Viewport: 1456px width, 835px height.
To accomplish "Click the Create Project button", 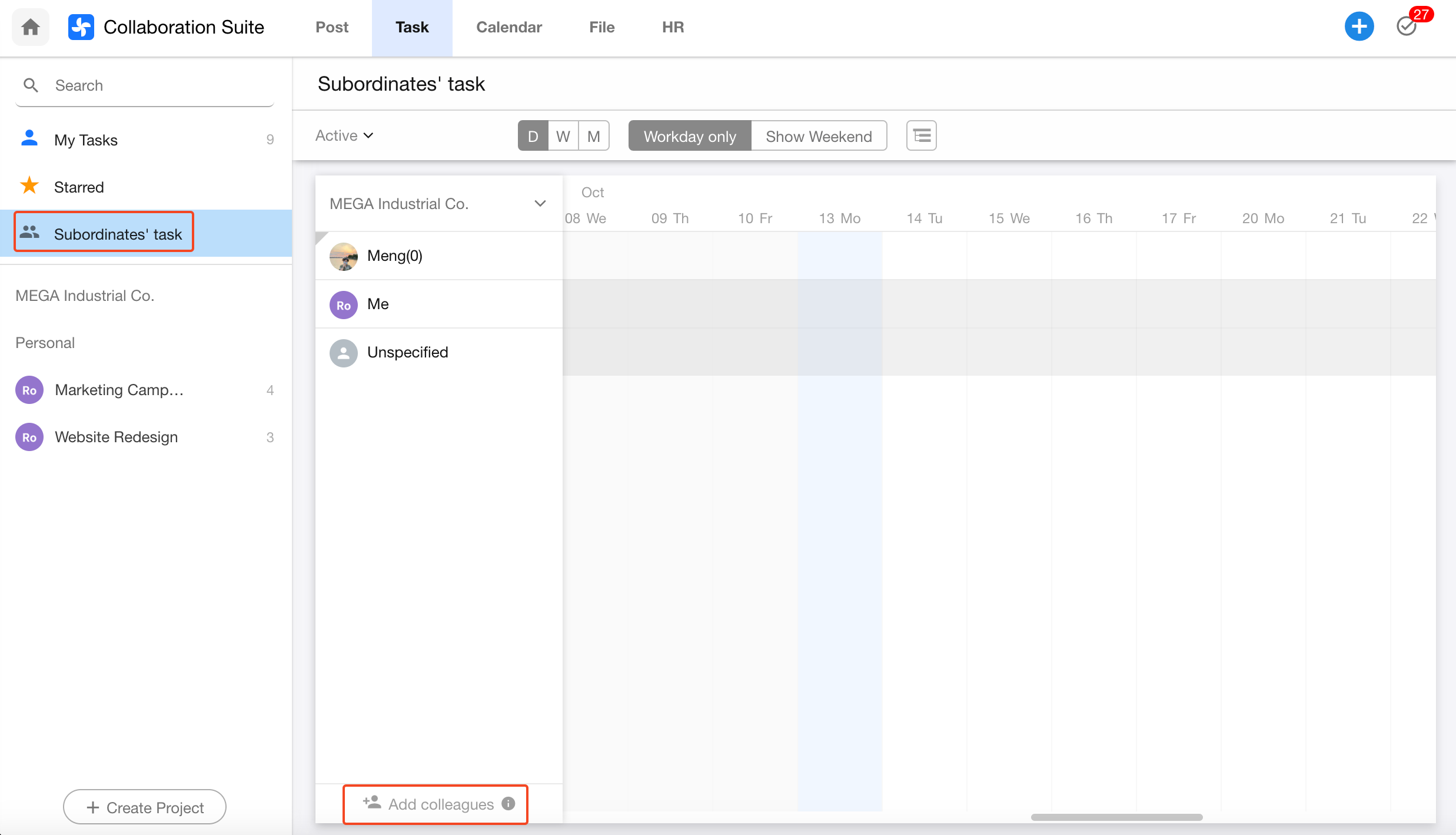I will pyautogui.click(x=145, y=807).
